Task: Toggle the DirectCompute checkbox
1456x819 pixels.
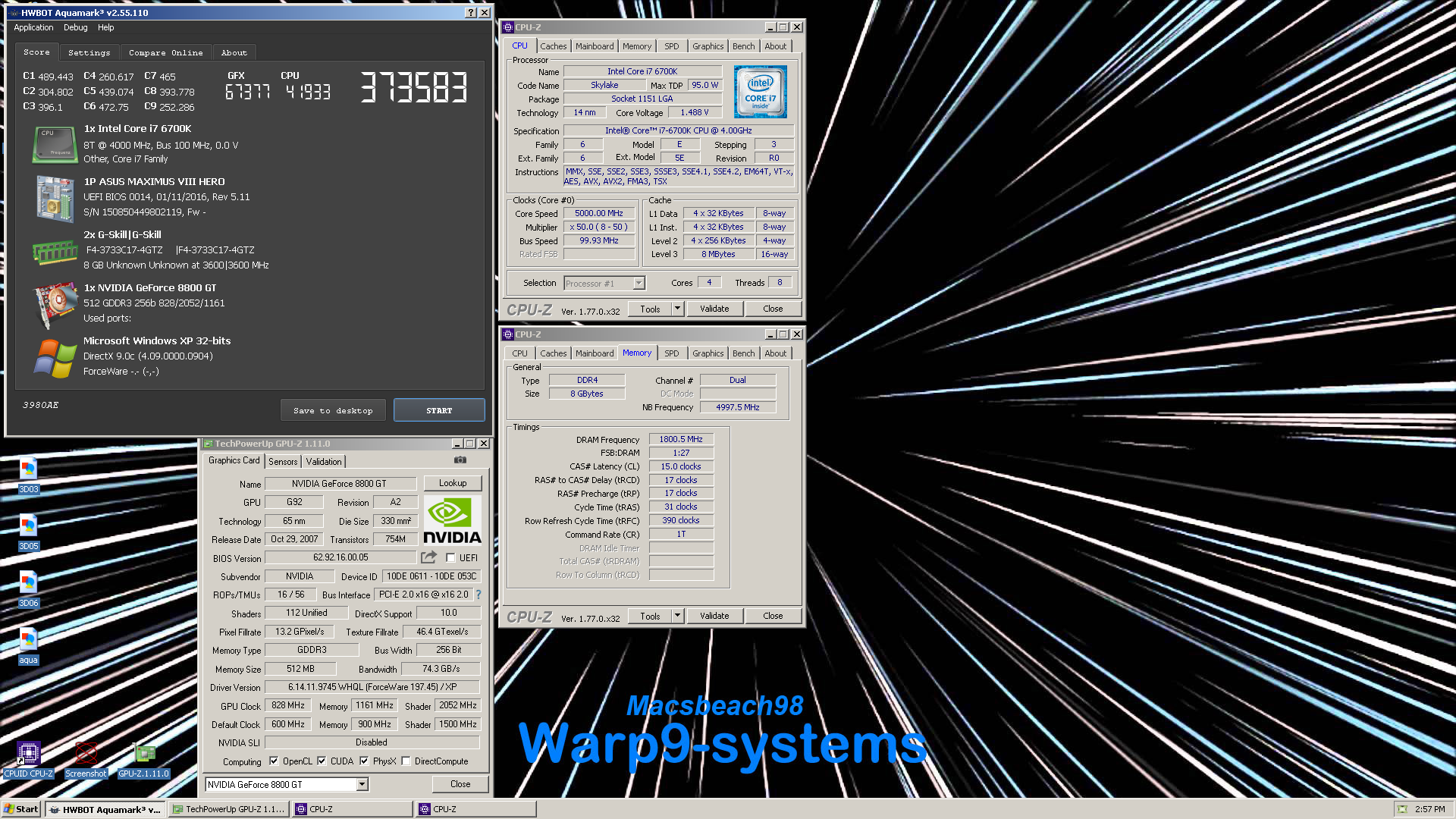Action: coord(406,761)
